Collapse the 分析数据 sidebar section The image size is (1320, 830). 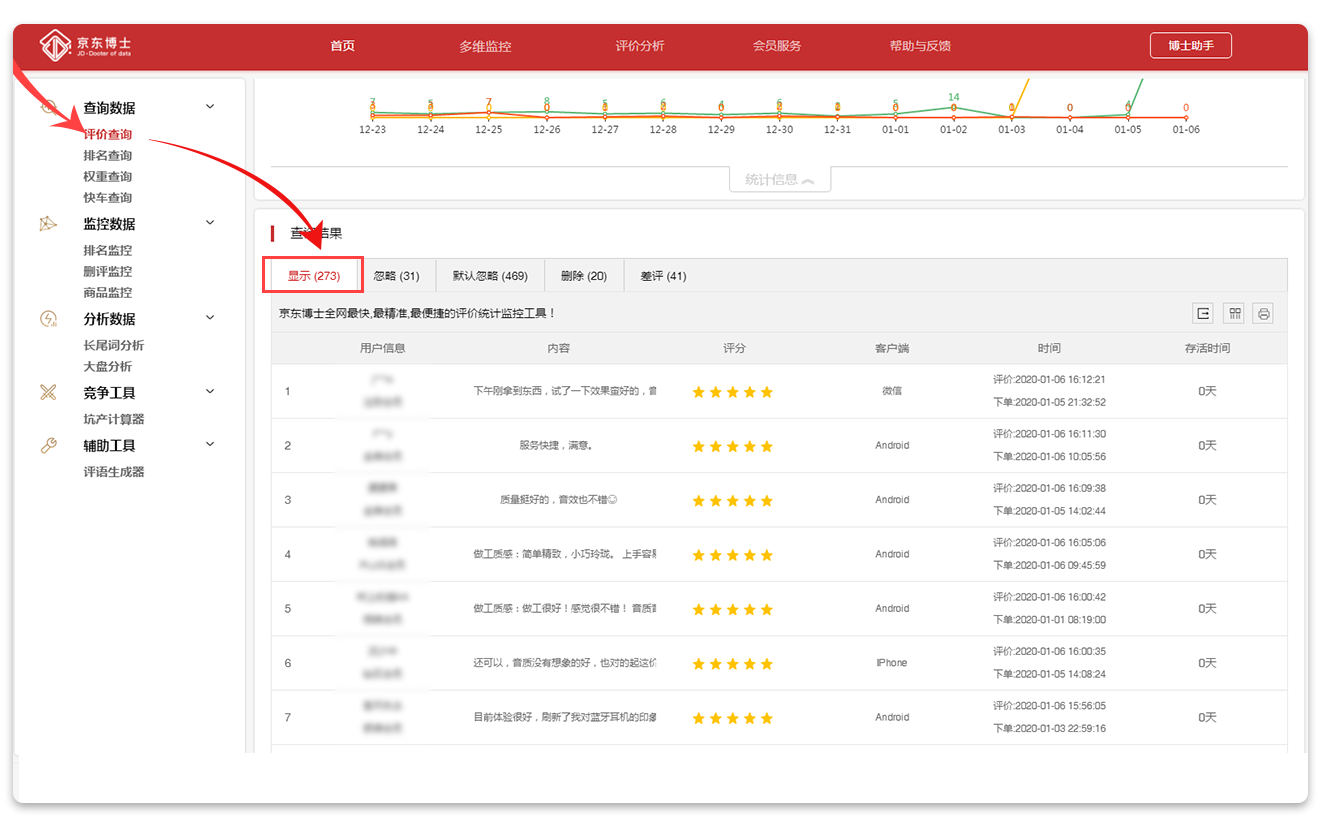click(210, 318)
